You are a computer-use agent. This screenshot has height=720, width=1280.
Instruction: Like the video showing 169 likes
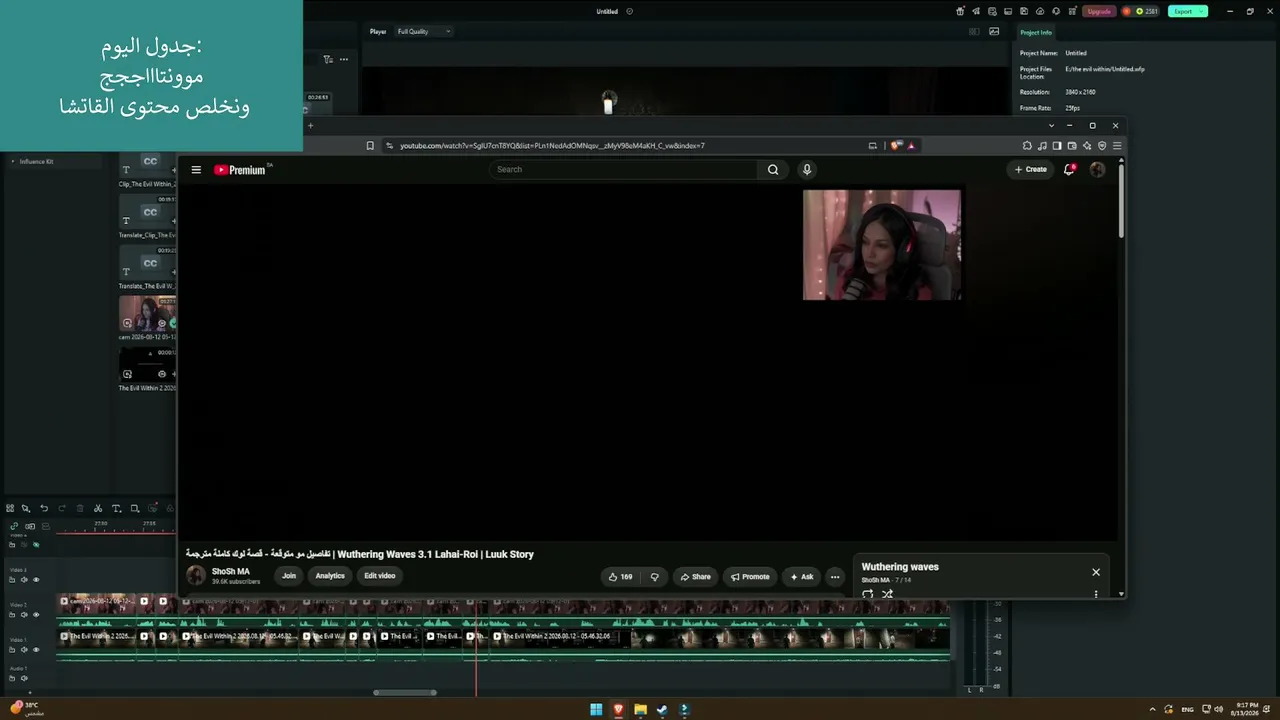click(x=620, y=577)
